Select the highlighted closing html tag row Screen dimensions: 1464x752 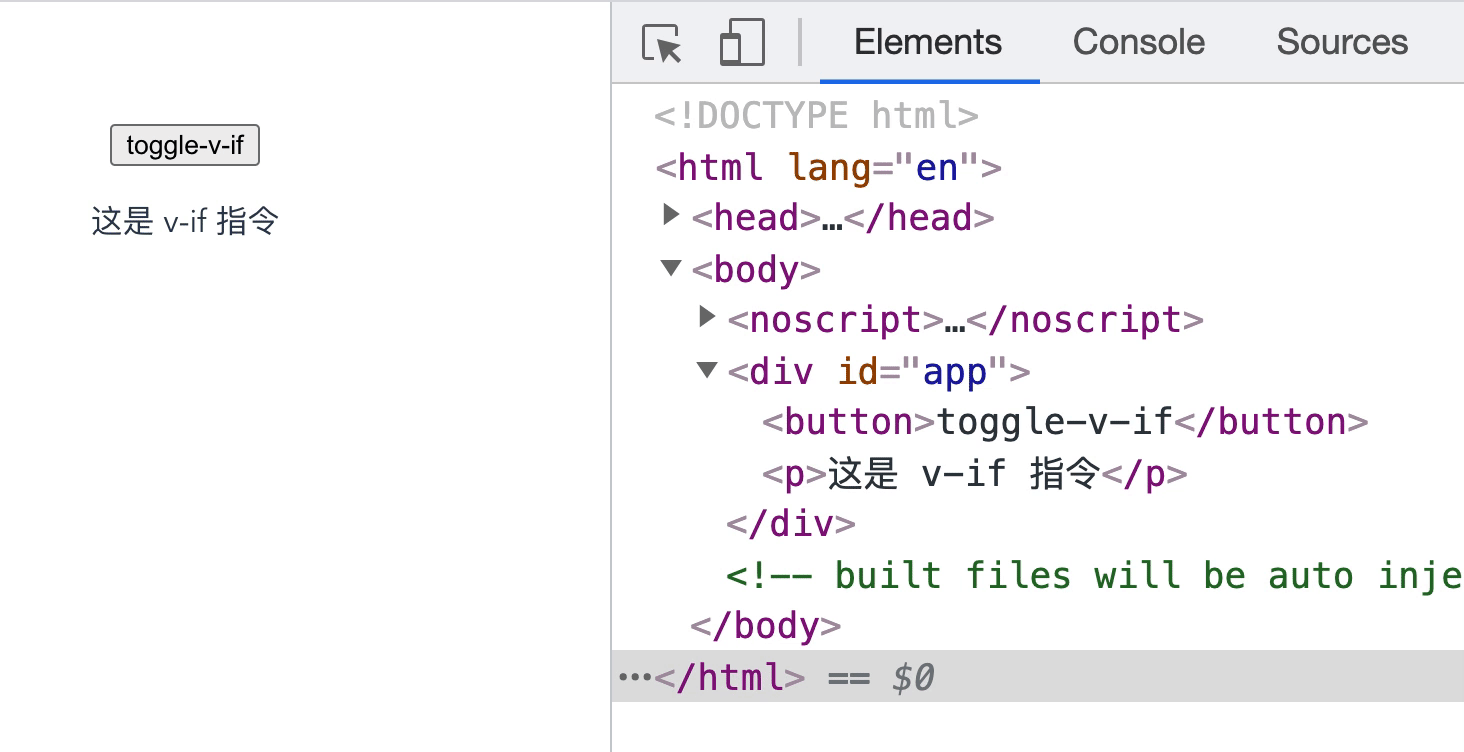pos(1038,677)
